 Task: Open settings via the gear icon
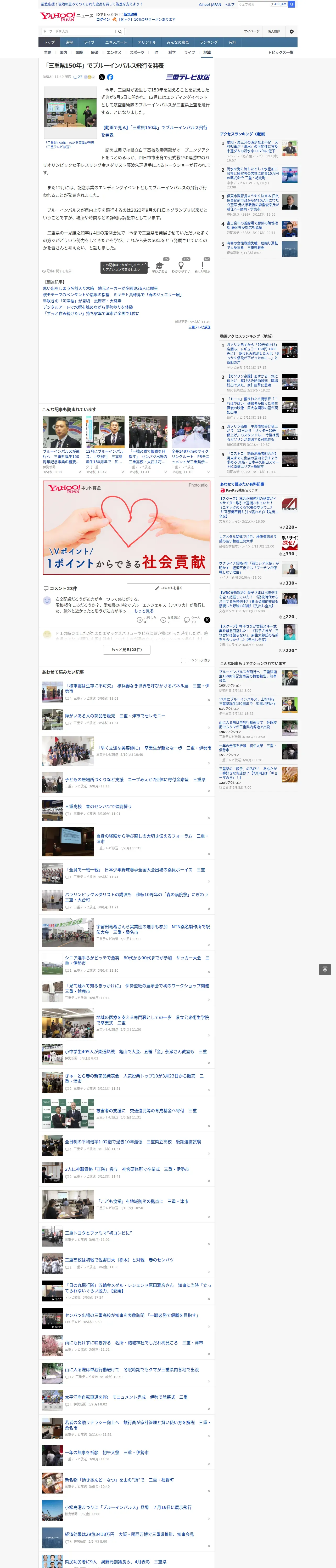click(x=292, y=31)
